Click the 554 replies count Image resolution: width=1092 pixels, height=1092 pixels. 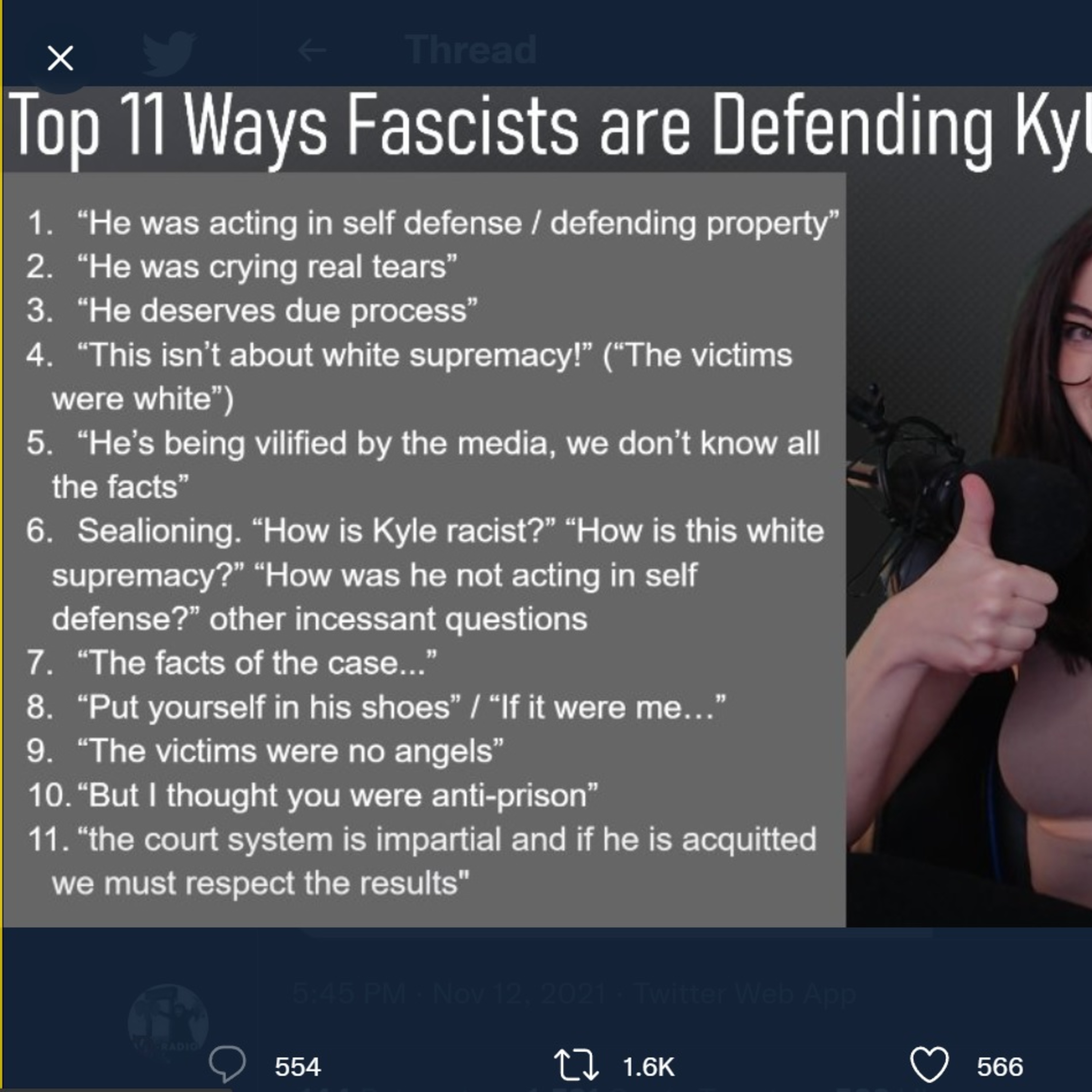[x=298, y=1067]
